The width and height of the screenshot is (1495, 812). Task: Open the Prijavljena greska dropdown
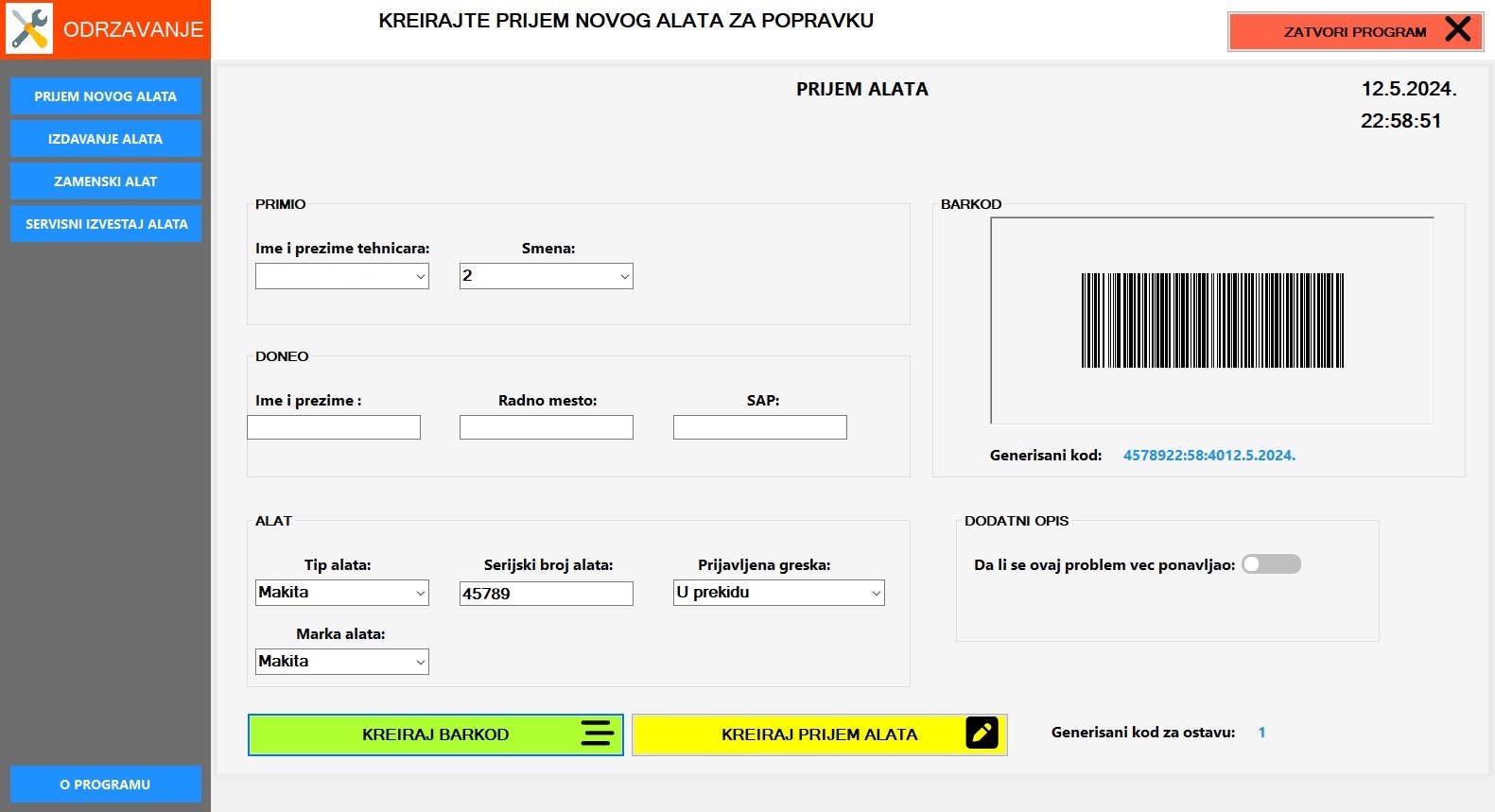click(x=778, y=593)
